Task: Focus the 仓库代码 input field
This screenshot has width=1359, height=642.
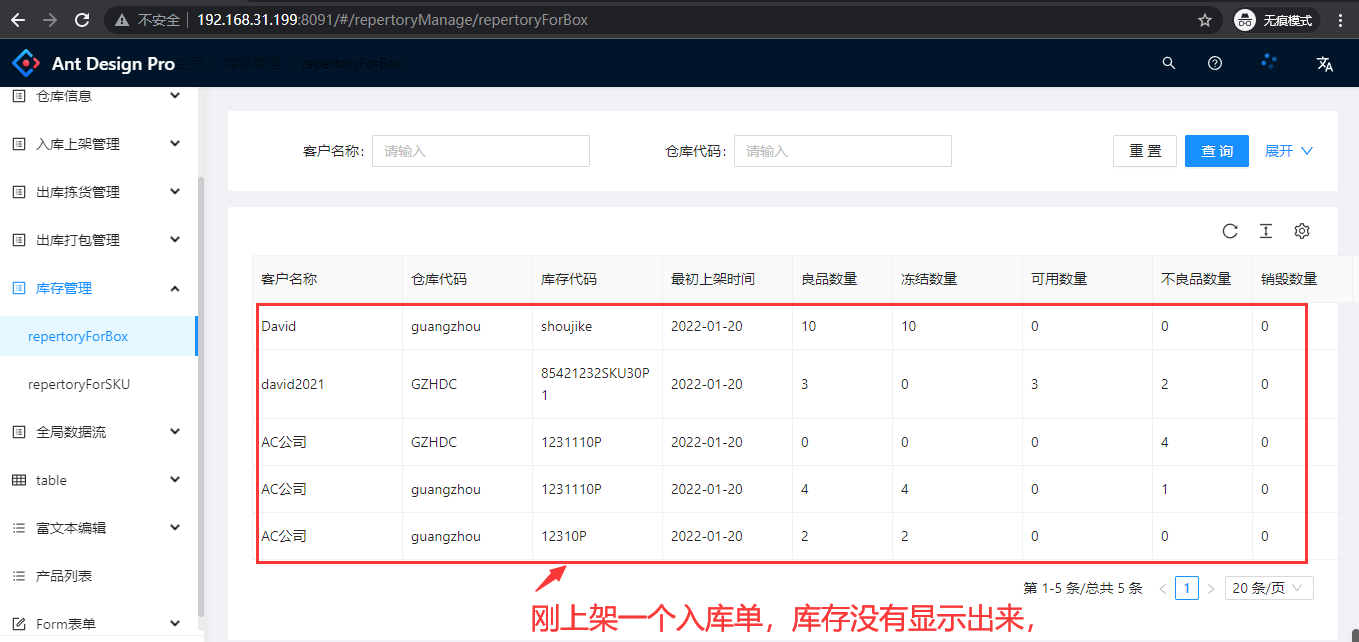Action: [842, 151]
